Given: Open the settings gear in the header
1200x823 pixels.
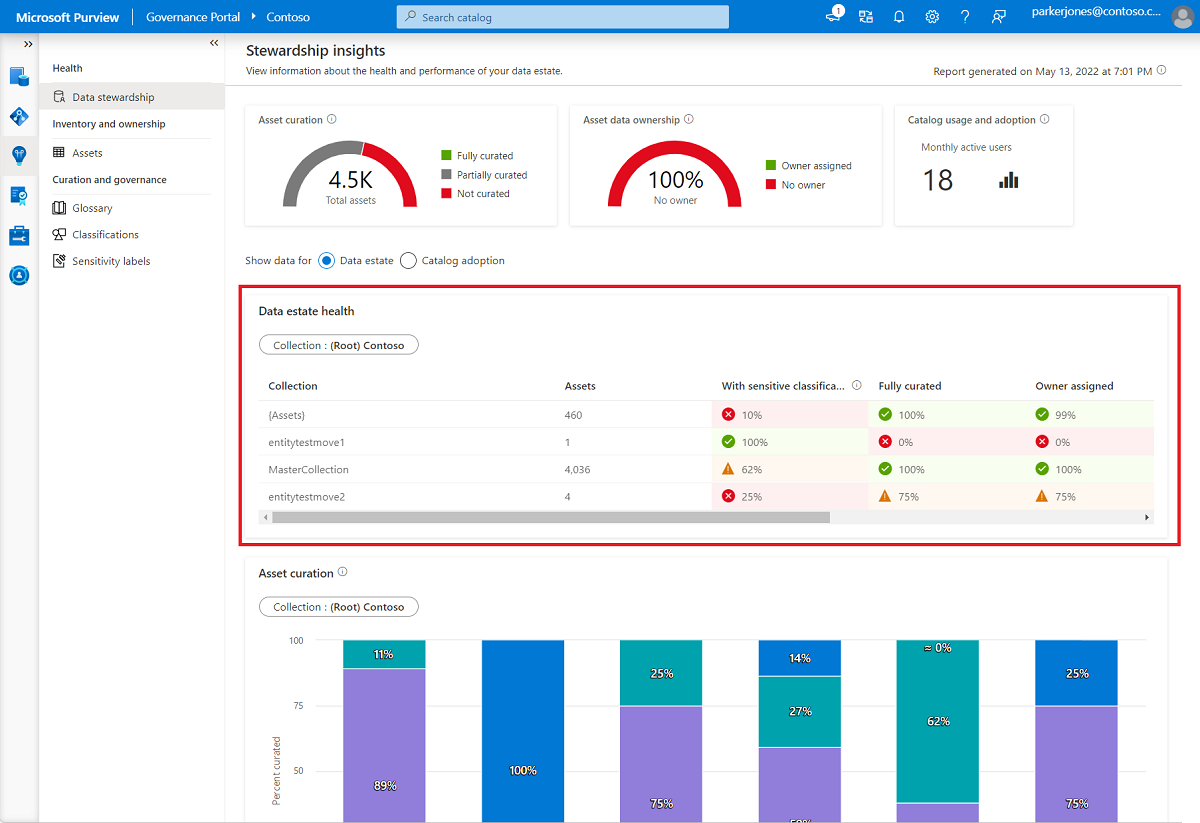Looking at the screenshot, I should [932, 17].
